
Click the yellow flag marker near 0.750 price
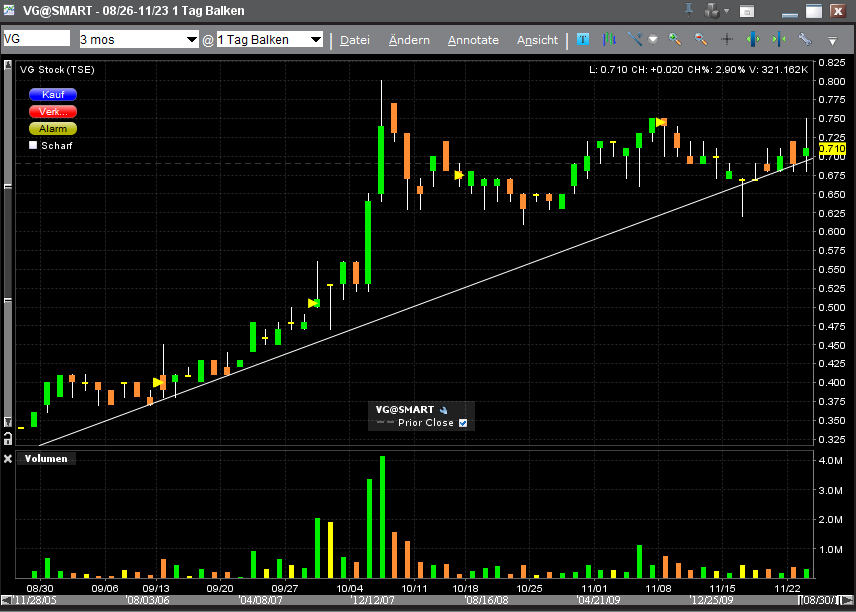pos(661,122)
